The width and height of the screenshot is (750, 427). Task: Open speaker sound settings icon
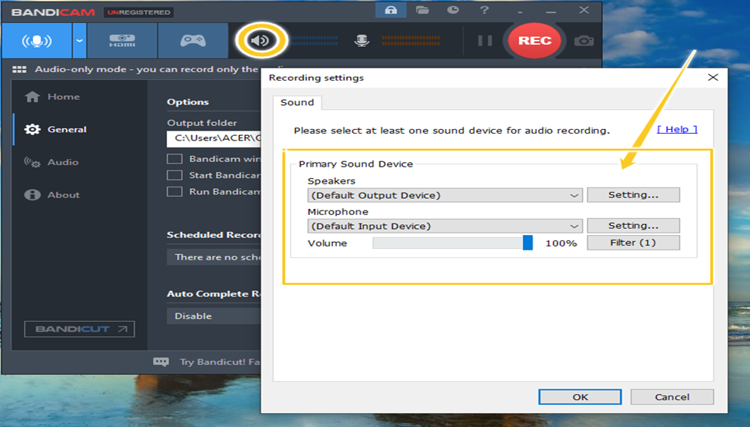click(x=261, y=41)
